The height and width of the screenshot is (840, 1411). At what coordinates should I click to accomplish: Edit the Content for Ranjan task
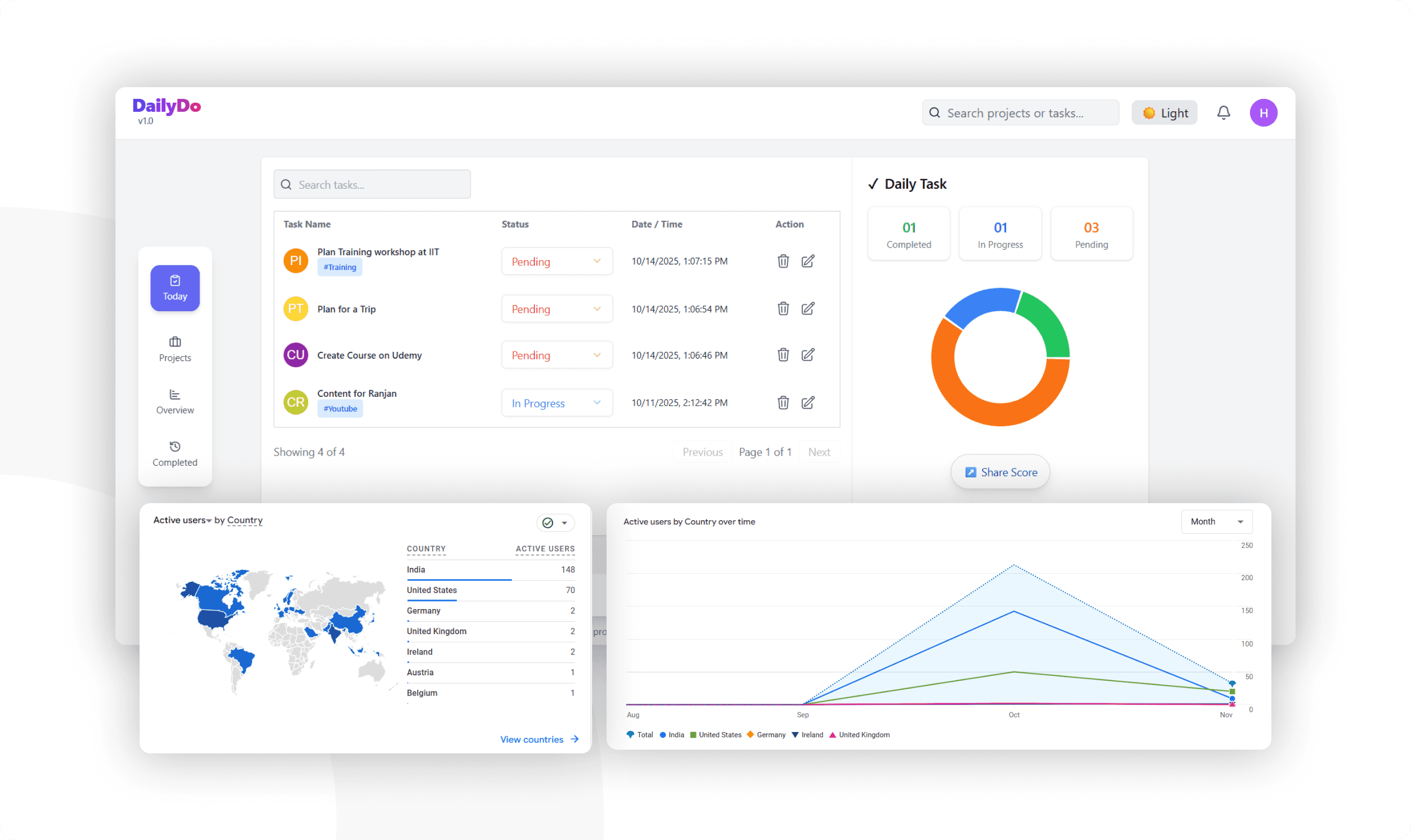(x=808, y=403)
